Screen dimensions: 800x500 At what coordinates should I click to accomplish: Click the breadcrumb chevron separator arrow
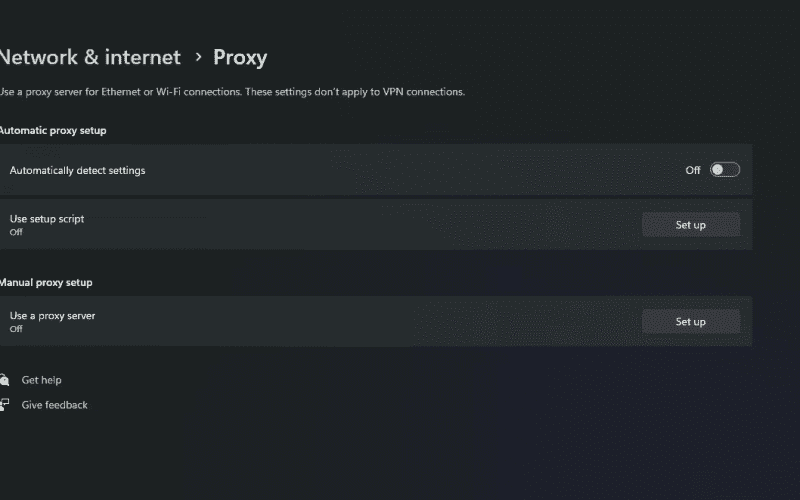[x=198, y=57]
